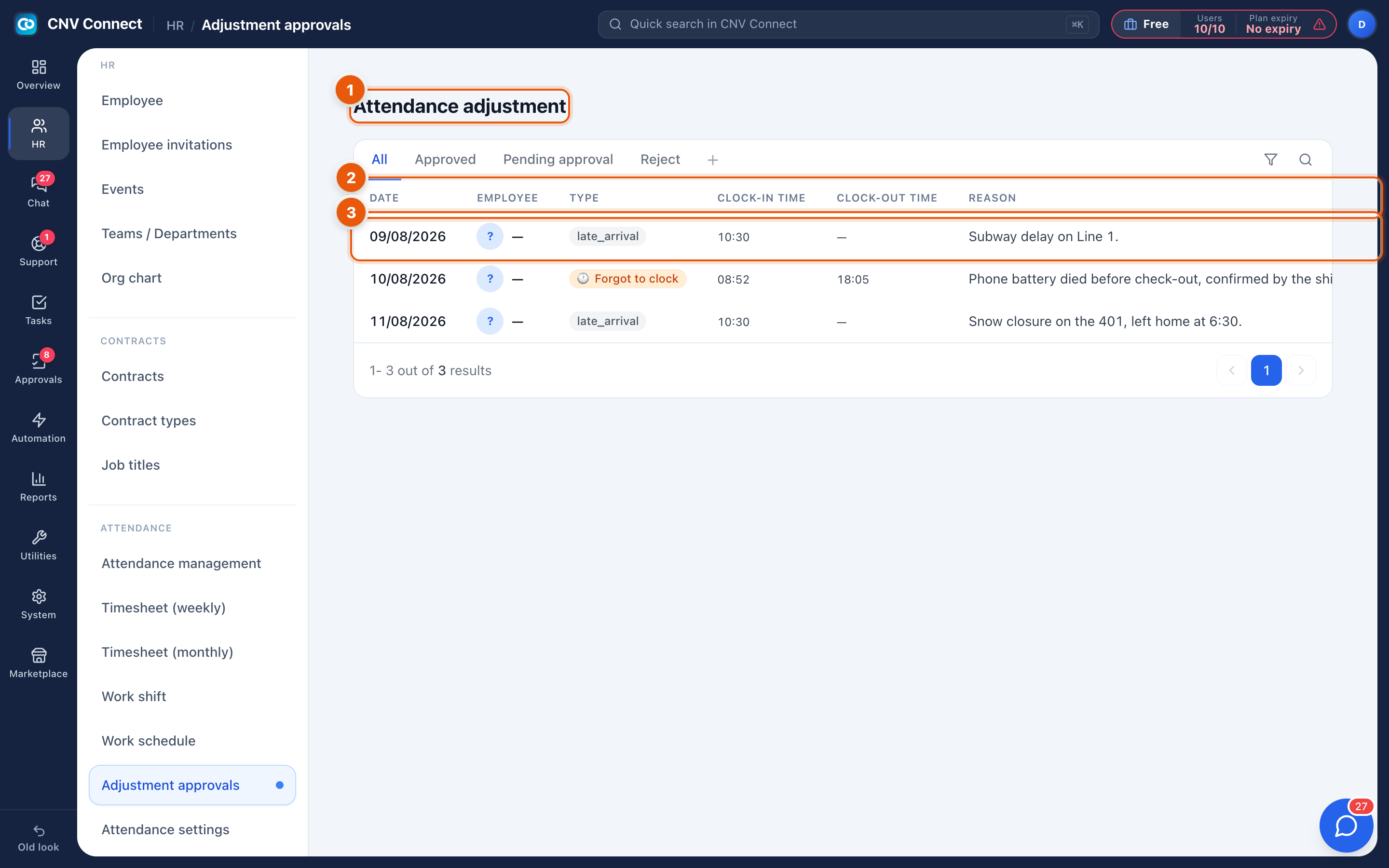Viewport: 1389px width, 868px height.
Task: Open Job titles menu item
Action: [x=192, y=465]
